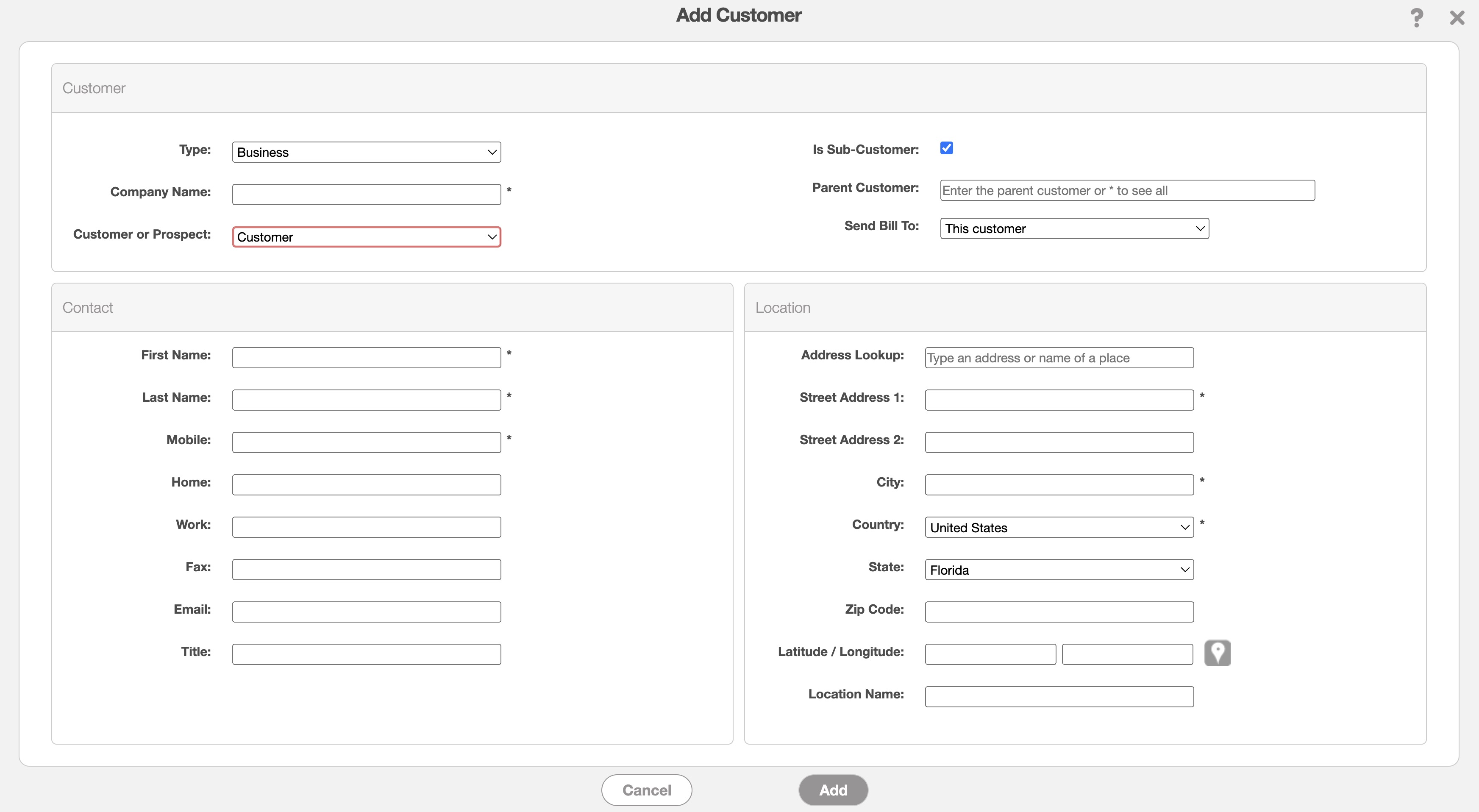Click the map pin locator icon
The height and width of the screenshot is (812, 1479).
click(x=1217, y=653)
